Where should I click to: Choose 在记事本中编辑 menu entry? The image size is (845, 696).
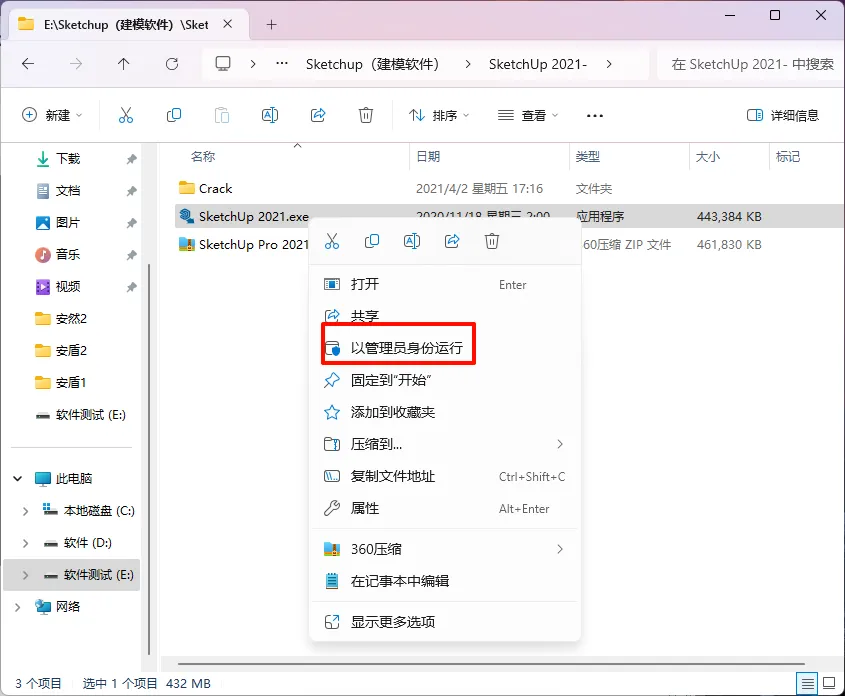click(445, 581)
